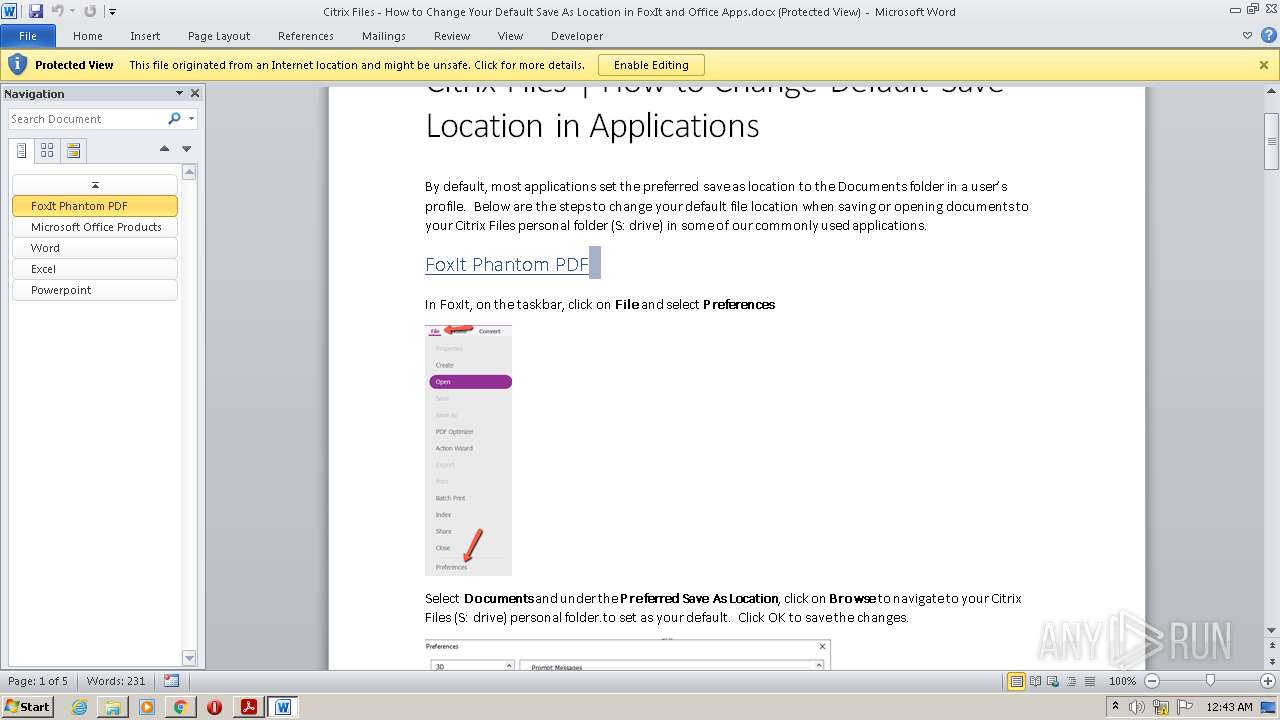Click the Page: 1 of 5 status indicator
This screenshot has width=1280, height=720.
(38, 681)
